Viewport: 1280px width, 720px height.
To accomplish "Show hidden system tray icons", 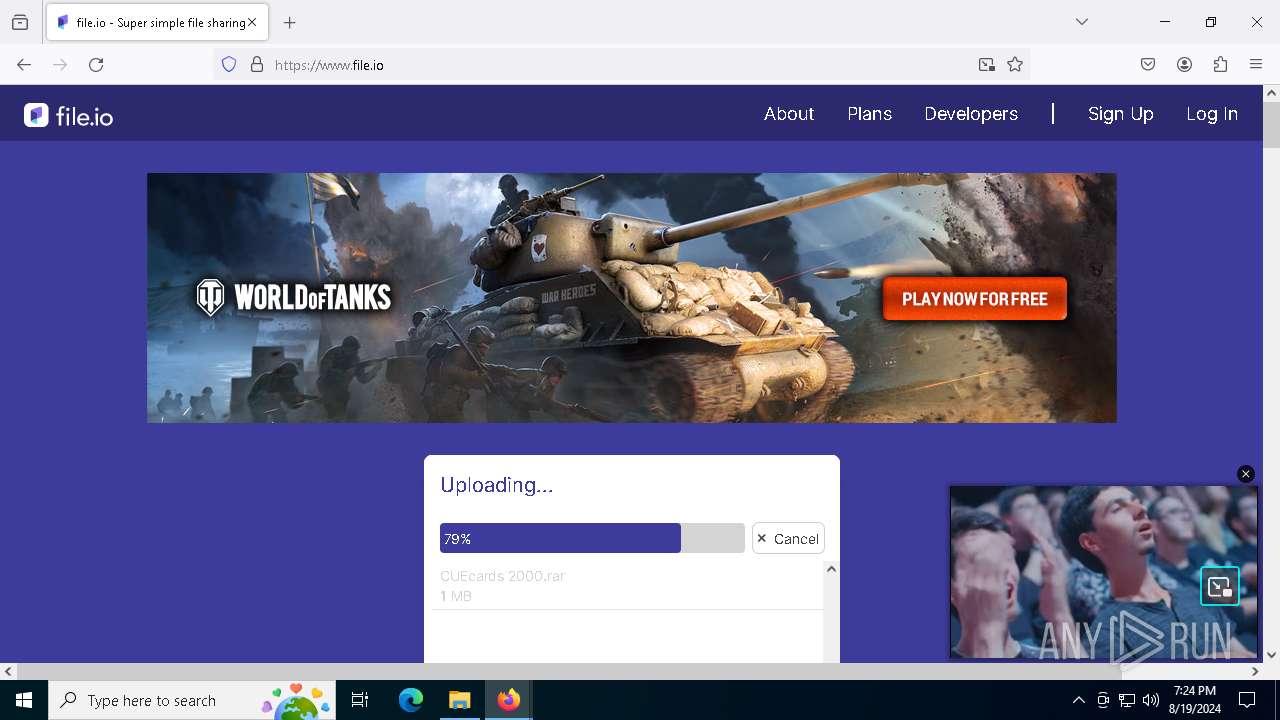I will (x=1078, y=700).
